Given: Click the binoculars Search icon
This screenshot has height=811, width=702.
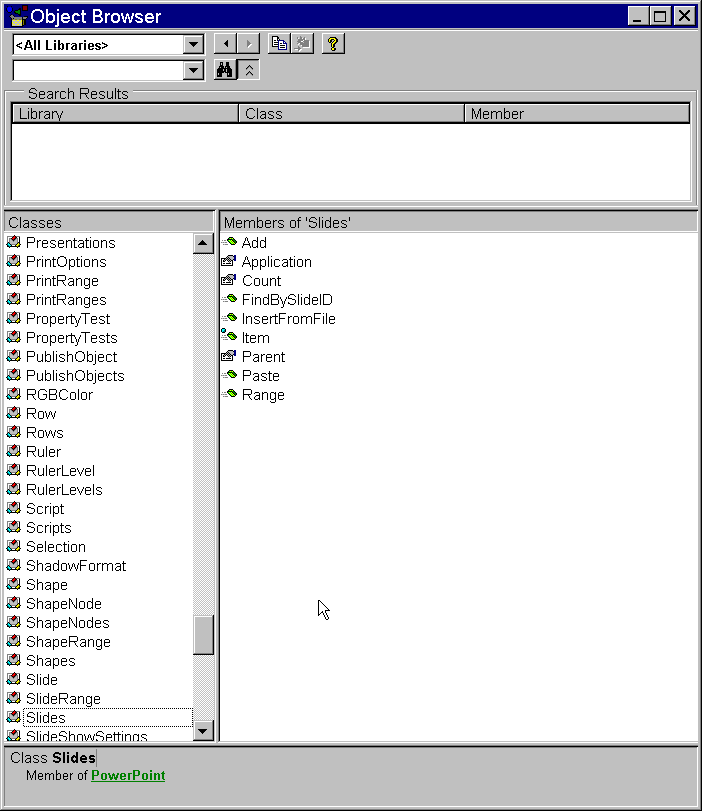Looking at the screenshot, I should click(225, 70).
